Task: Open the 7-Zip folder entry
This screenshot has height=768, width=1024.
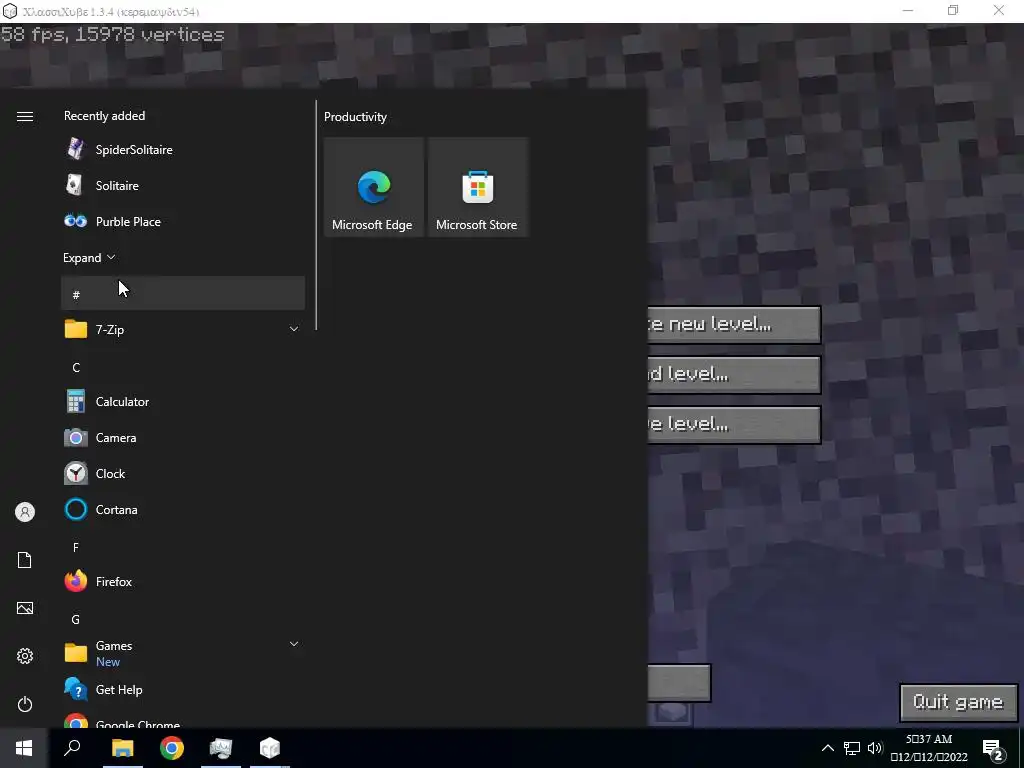Action: 183,329
